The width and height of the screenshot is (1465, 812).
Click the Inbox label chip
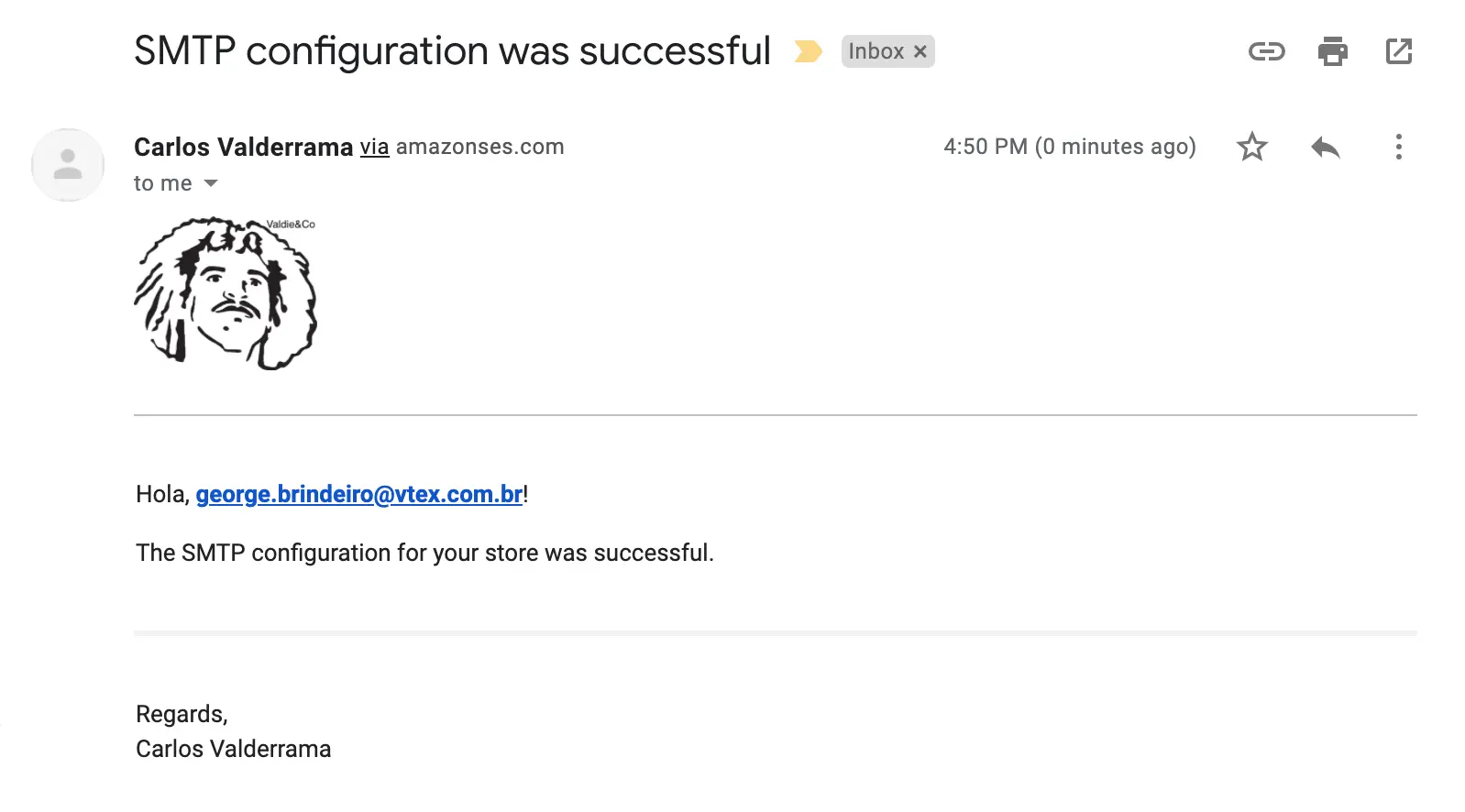pos(876,51)
